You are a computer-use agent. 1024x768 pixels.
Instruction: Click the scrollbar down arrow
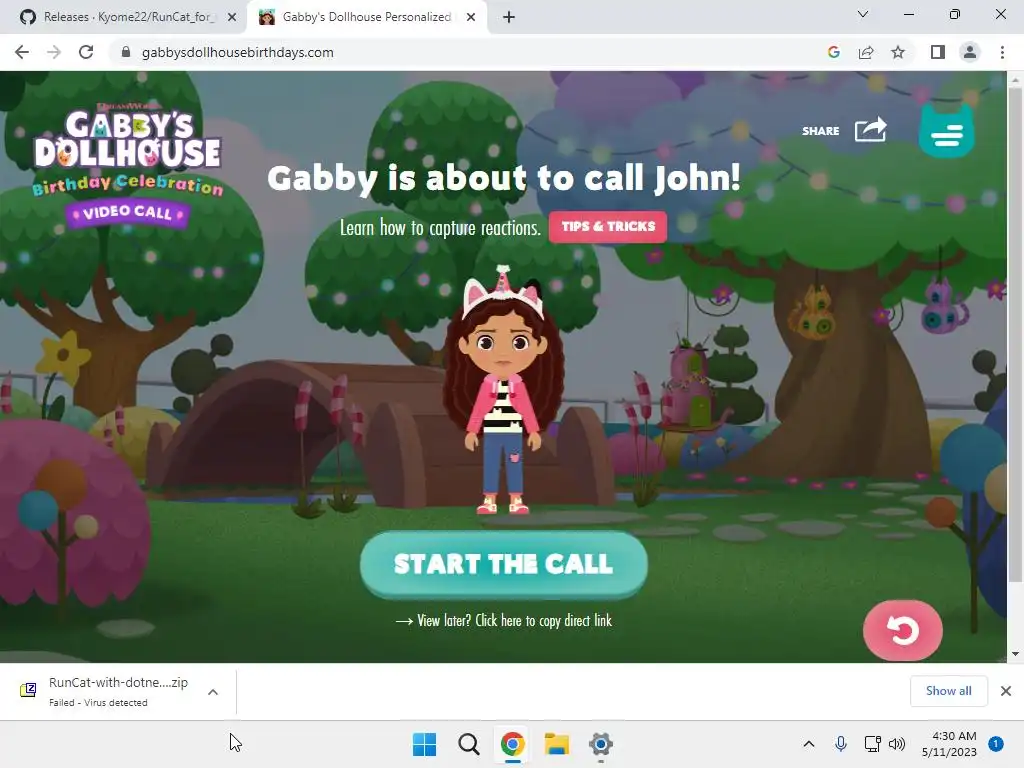[1015, 654]
